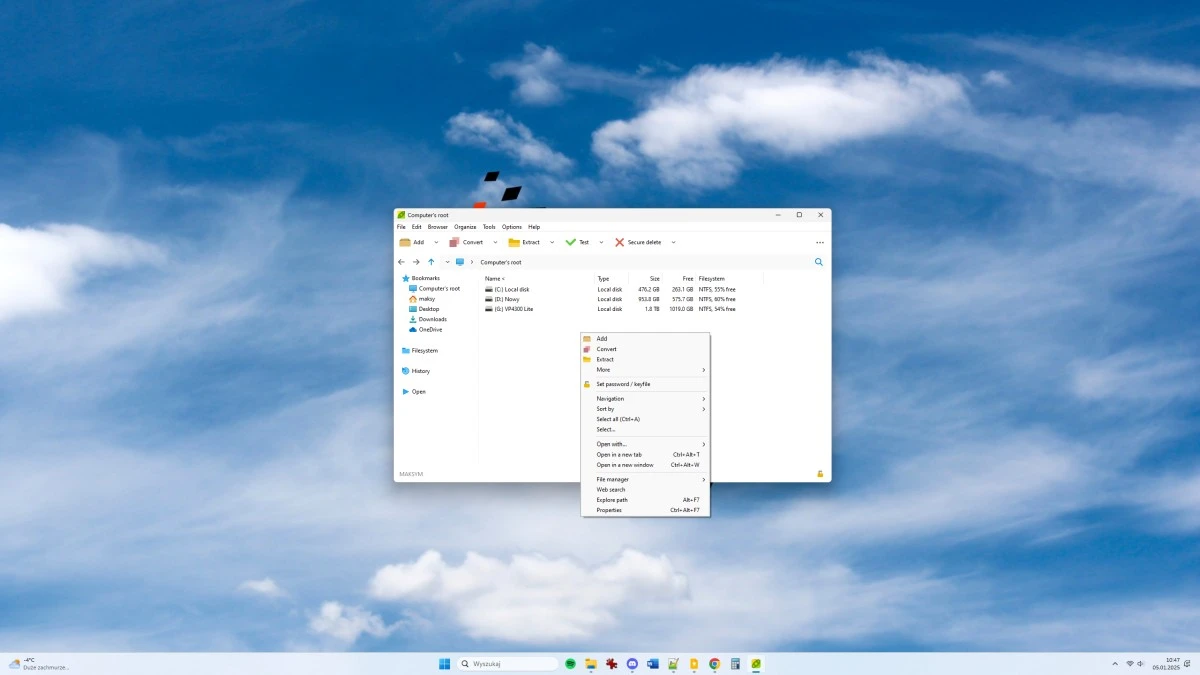1200x675 pixels.
Task: Expand the Add button dropdown arrow
Action: pos(435,242)
